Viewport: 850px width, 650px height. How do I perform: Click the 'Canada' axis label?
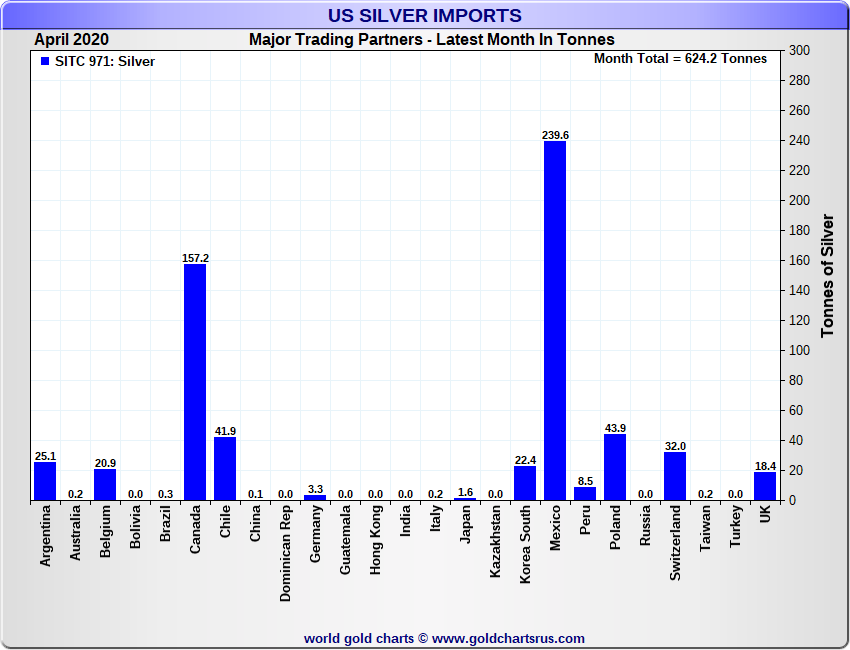point(195,529)
